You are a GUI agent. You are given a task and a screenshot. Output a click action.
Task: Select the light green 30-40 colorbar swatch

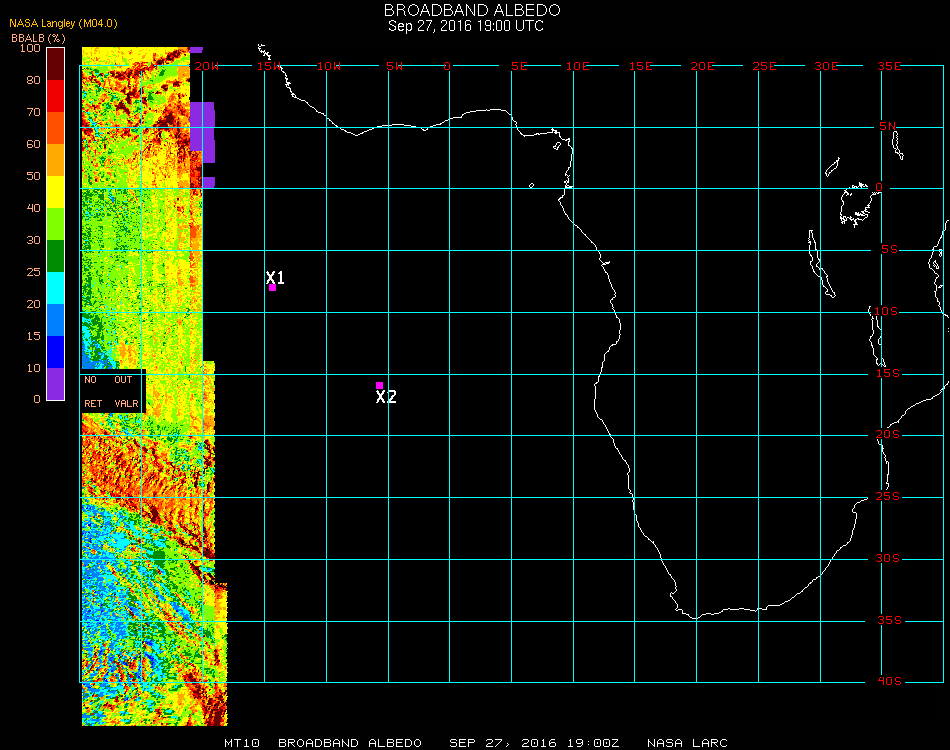[x=55, y=224]
